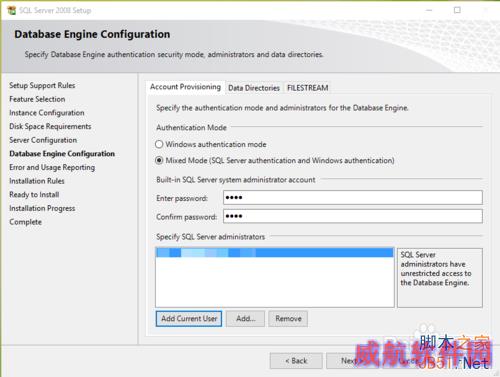The width and height of the screenshot is (500, 377).
Task: Click the Enter password field
Action: point(353,198)
